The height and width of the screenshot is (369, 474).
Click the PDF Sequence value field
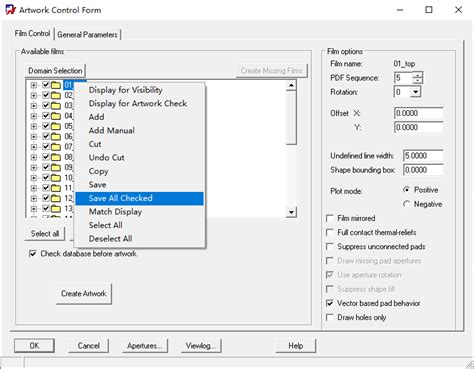tap(404, 78)
